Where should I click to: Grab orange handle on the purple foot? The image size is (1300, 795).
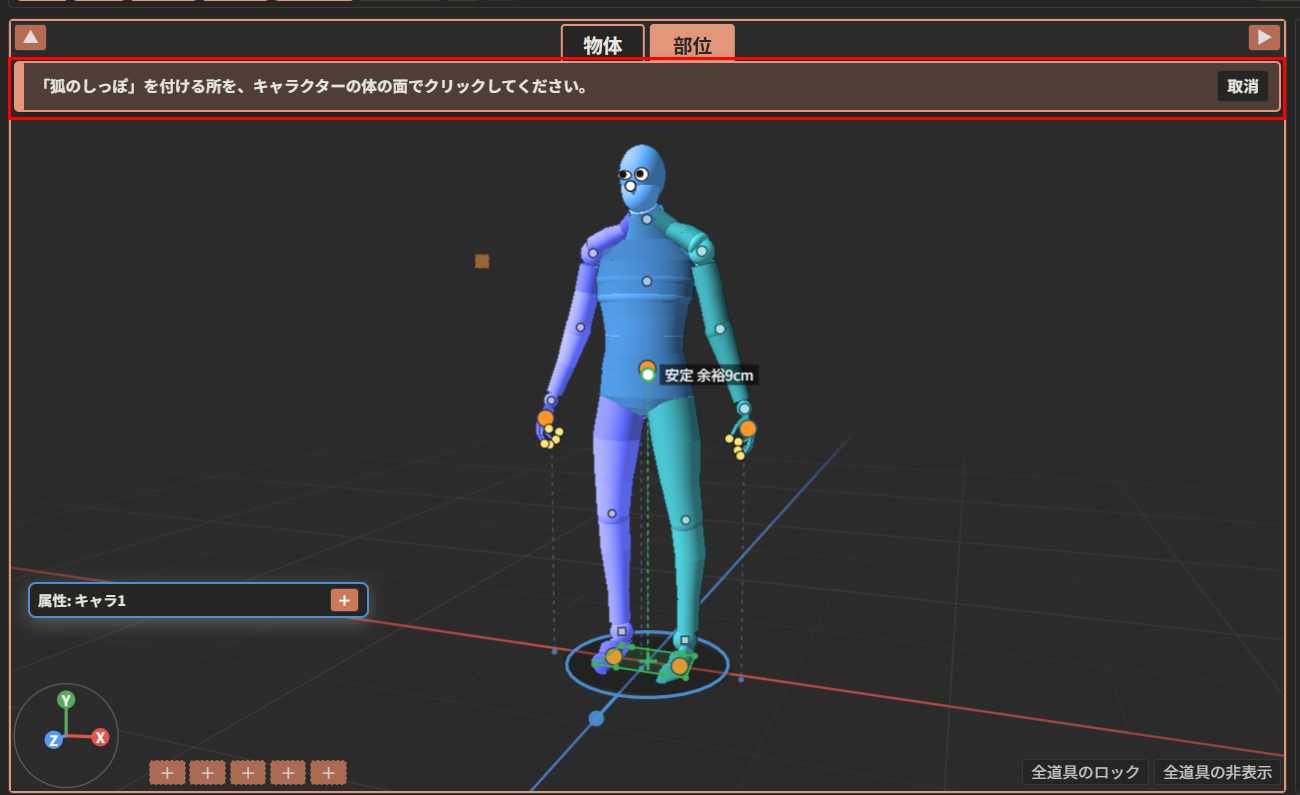614,656
